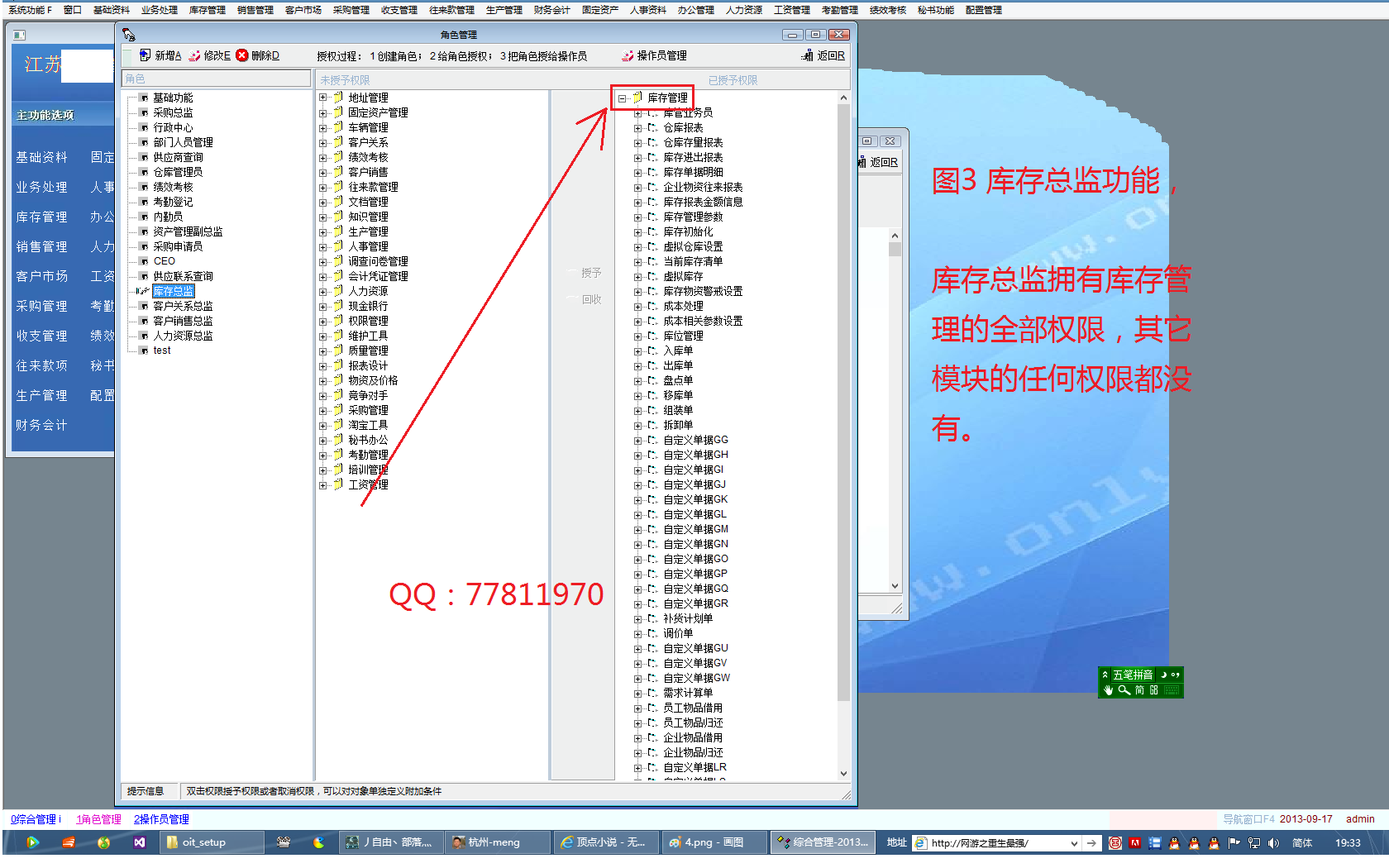The height and width of the screenshot is (868, 1389).
Task: Expand the 地址管理 node in unassigned permissions
Action: pos(323,98)
